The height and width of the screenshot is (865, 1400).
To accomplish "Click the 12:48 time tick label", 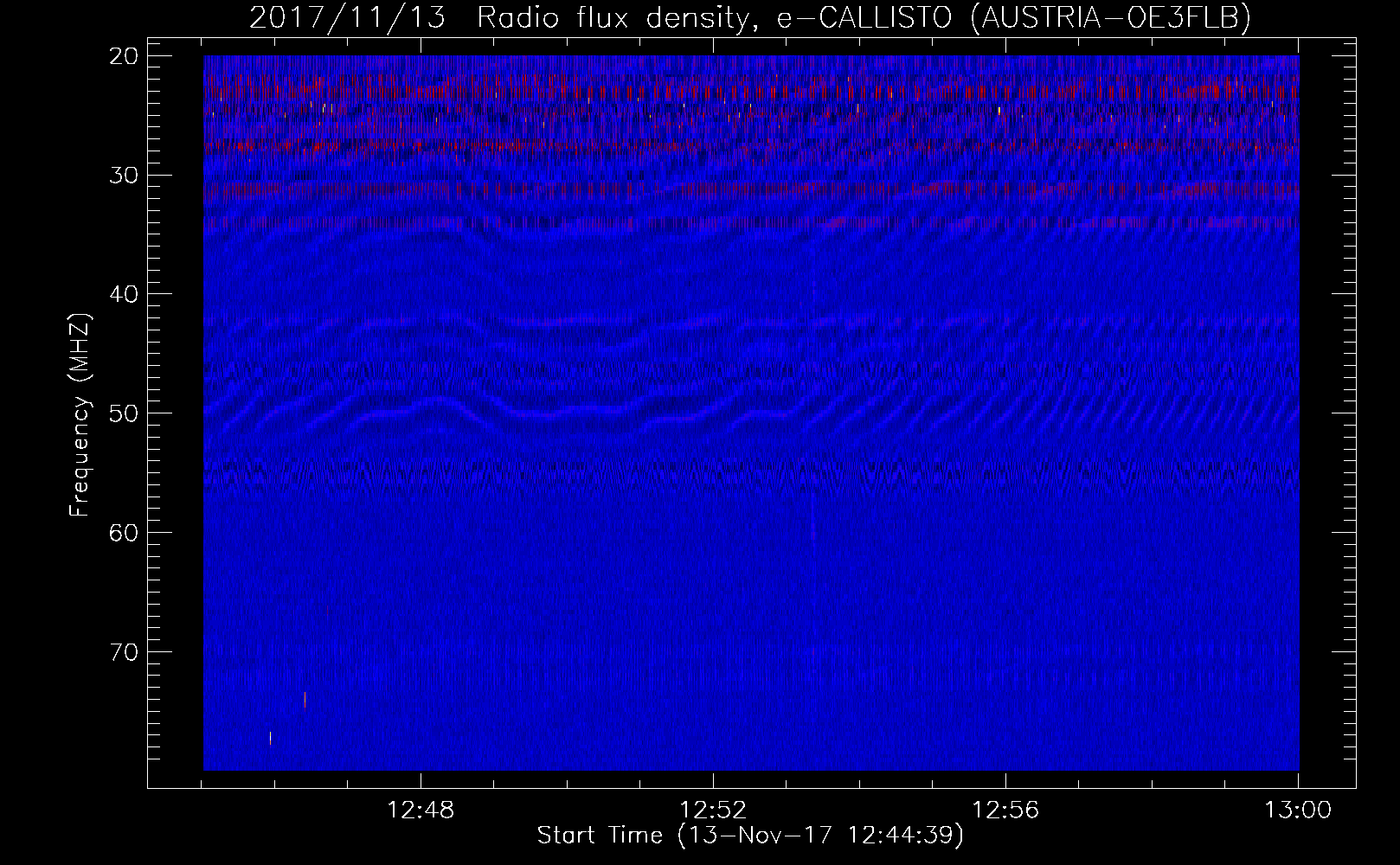I will 421,811.
